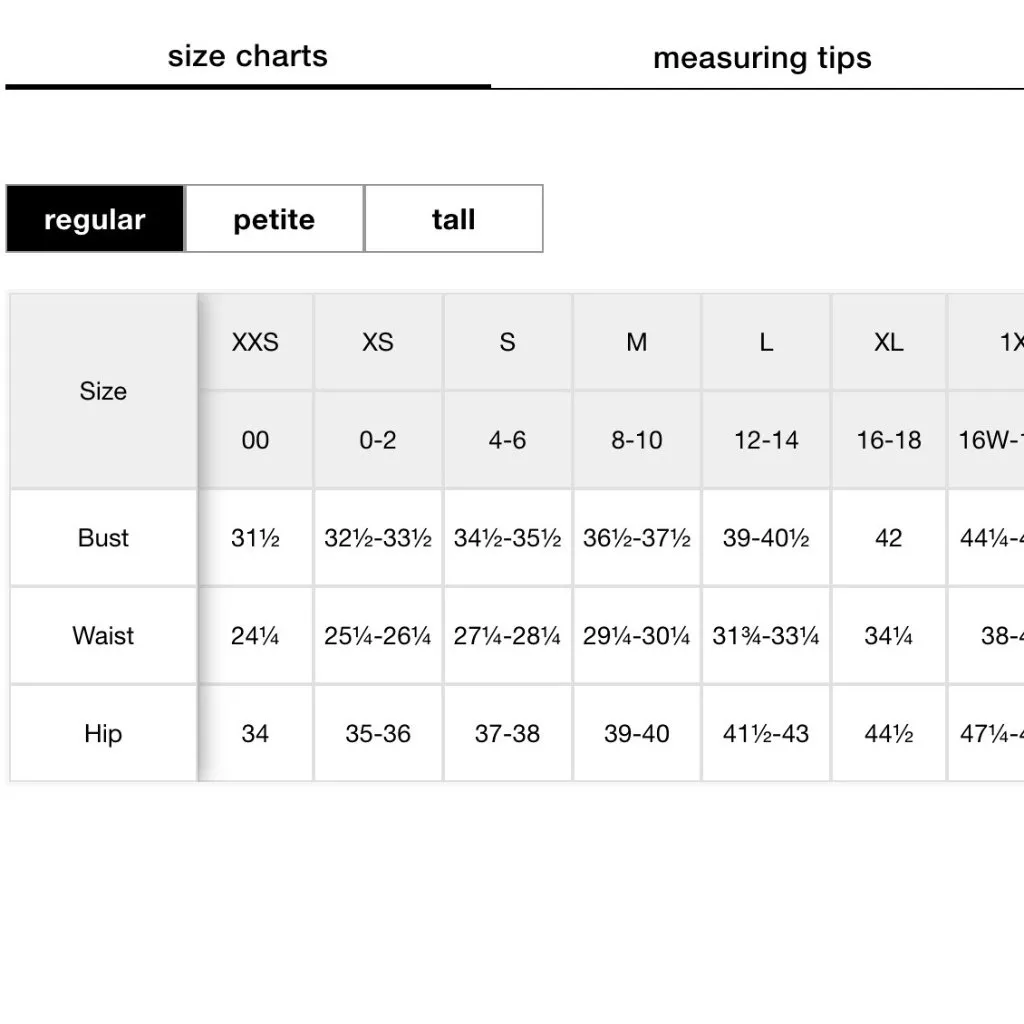The height and width of the screenshot is (1024, 1024).
Task: Choose the regular size option
Action: point(95,219)
